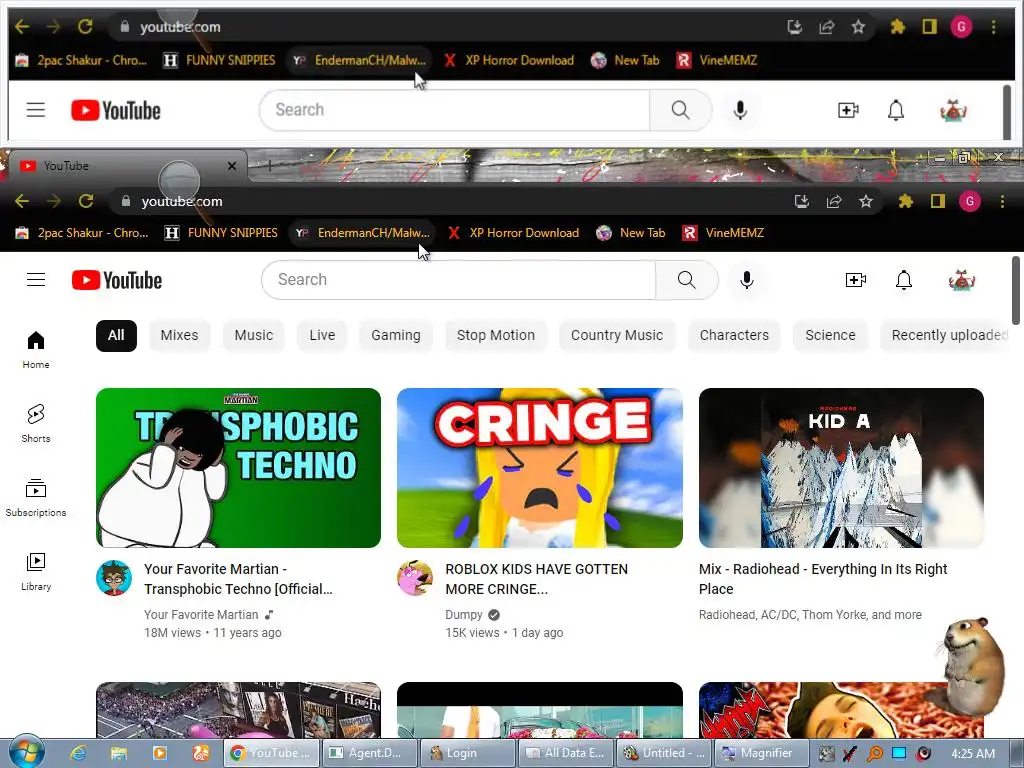Select the Music filter chip
This screenshot has width=1024, height=768.
(254, 336)
